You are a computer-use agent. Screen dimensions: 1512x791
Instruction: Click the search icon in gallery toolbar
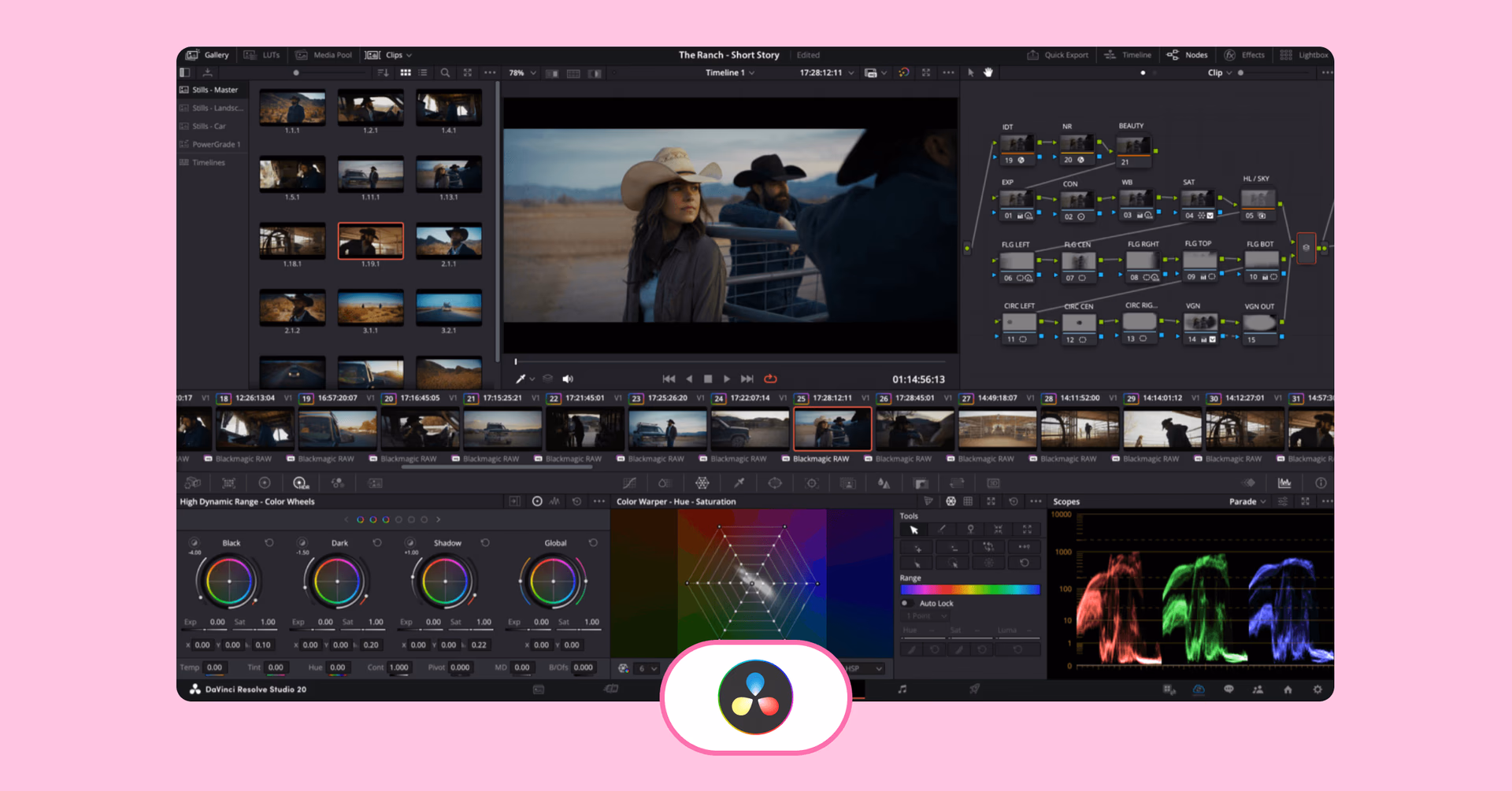click(x=445, y=73)
